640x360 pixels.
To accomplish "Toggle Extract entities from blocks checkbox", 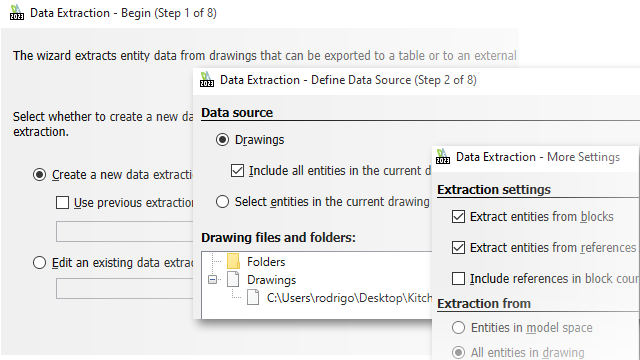I will coord(458,216).
